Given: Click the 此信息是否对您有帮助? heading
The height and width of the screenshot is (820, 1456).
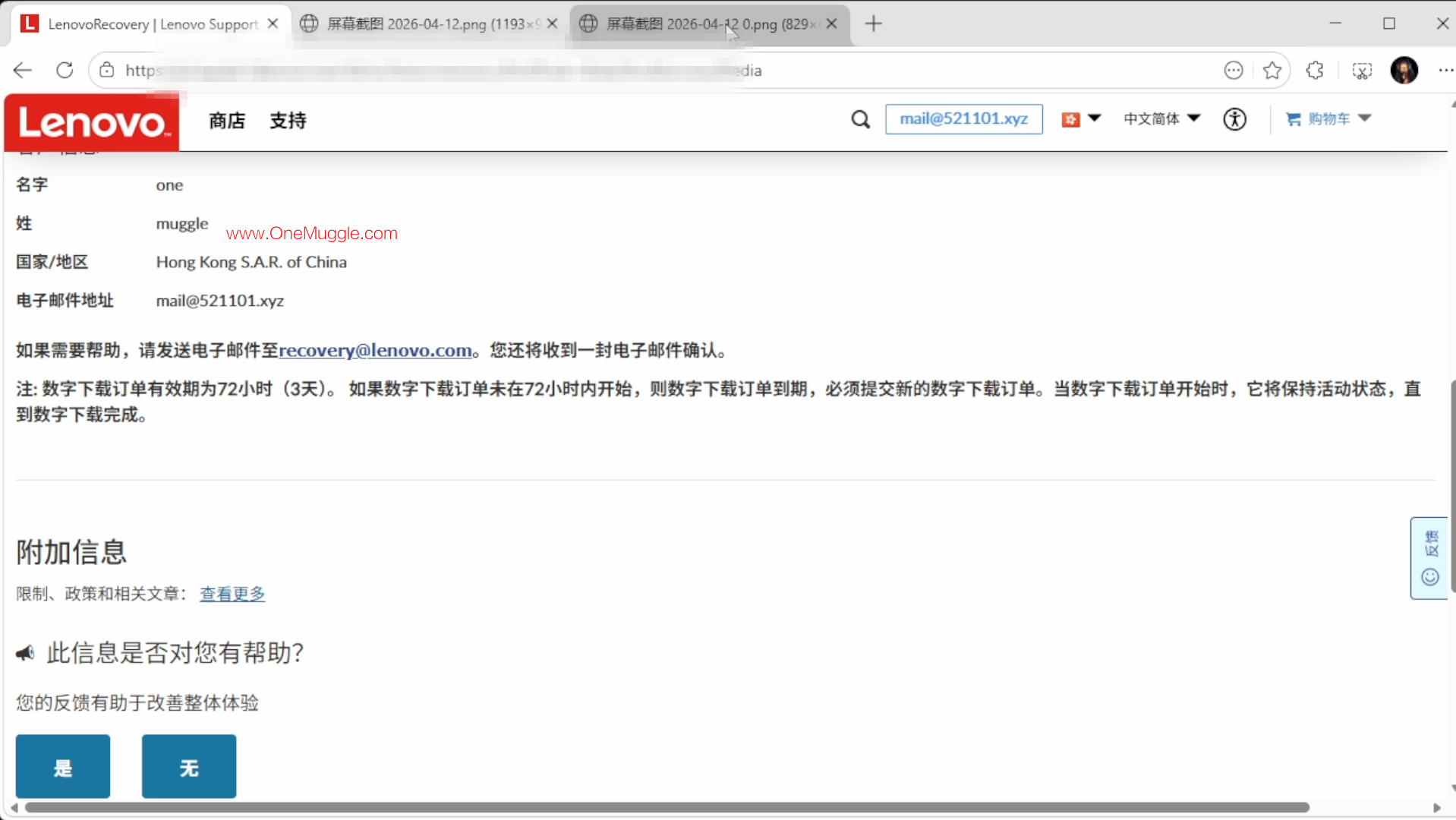Looking at the screenshot, I should pyautogui.click(x=175, y=653).
